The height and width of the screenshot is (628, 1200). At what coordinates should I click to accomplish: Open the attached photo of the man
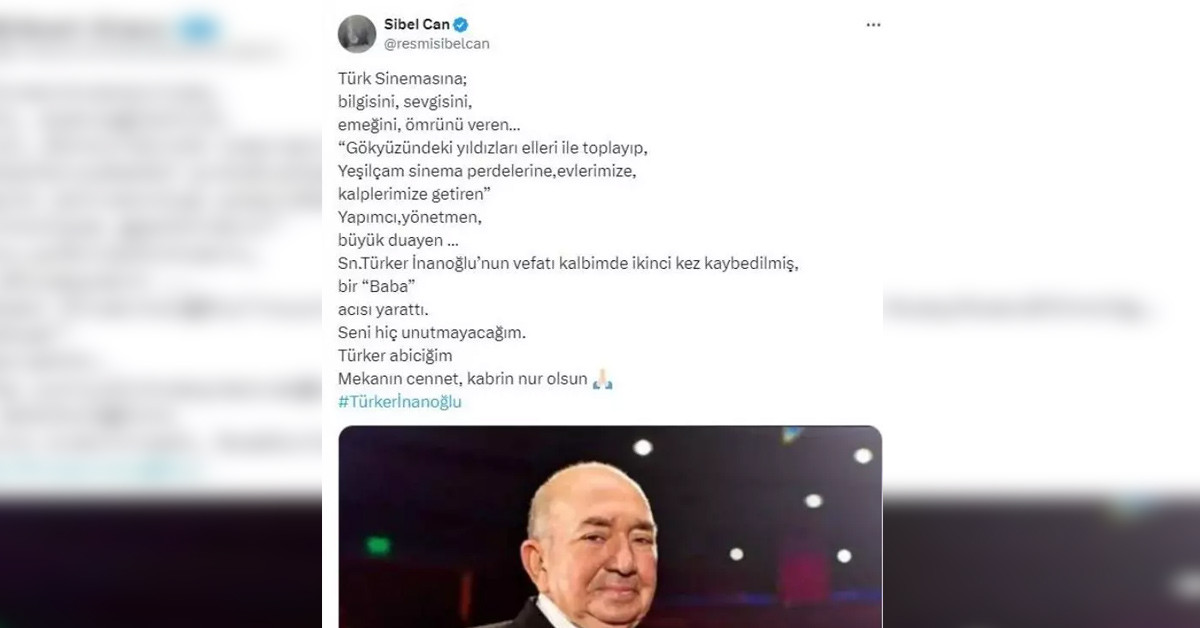pos(610,527)
